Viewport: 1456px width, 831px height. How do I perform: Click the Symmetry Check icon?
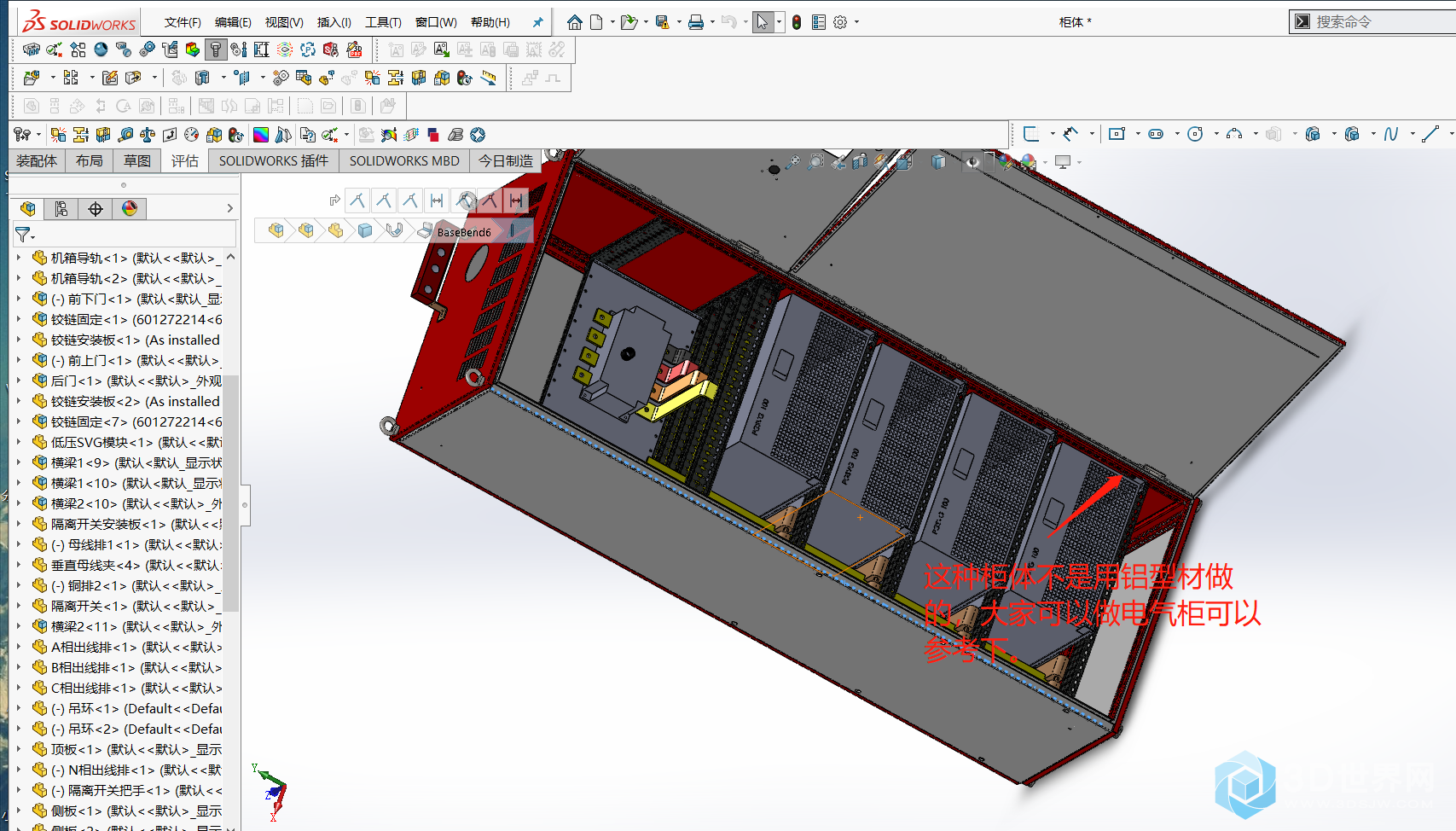click(x=284, y=135)
